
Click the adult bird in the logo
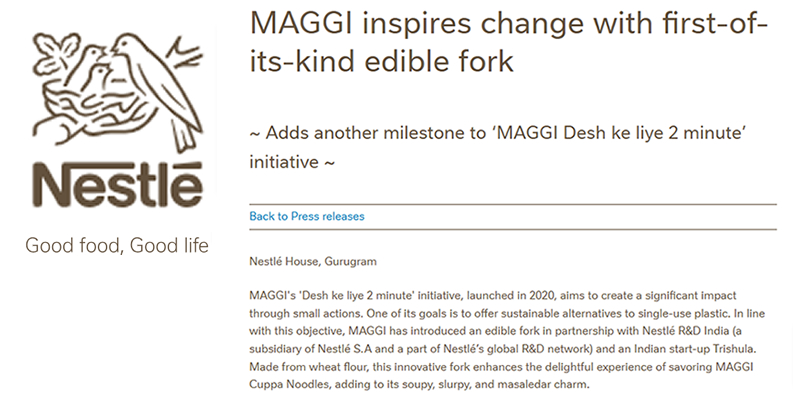pos(156,87)
